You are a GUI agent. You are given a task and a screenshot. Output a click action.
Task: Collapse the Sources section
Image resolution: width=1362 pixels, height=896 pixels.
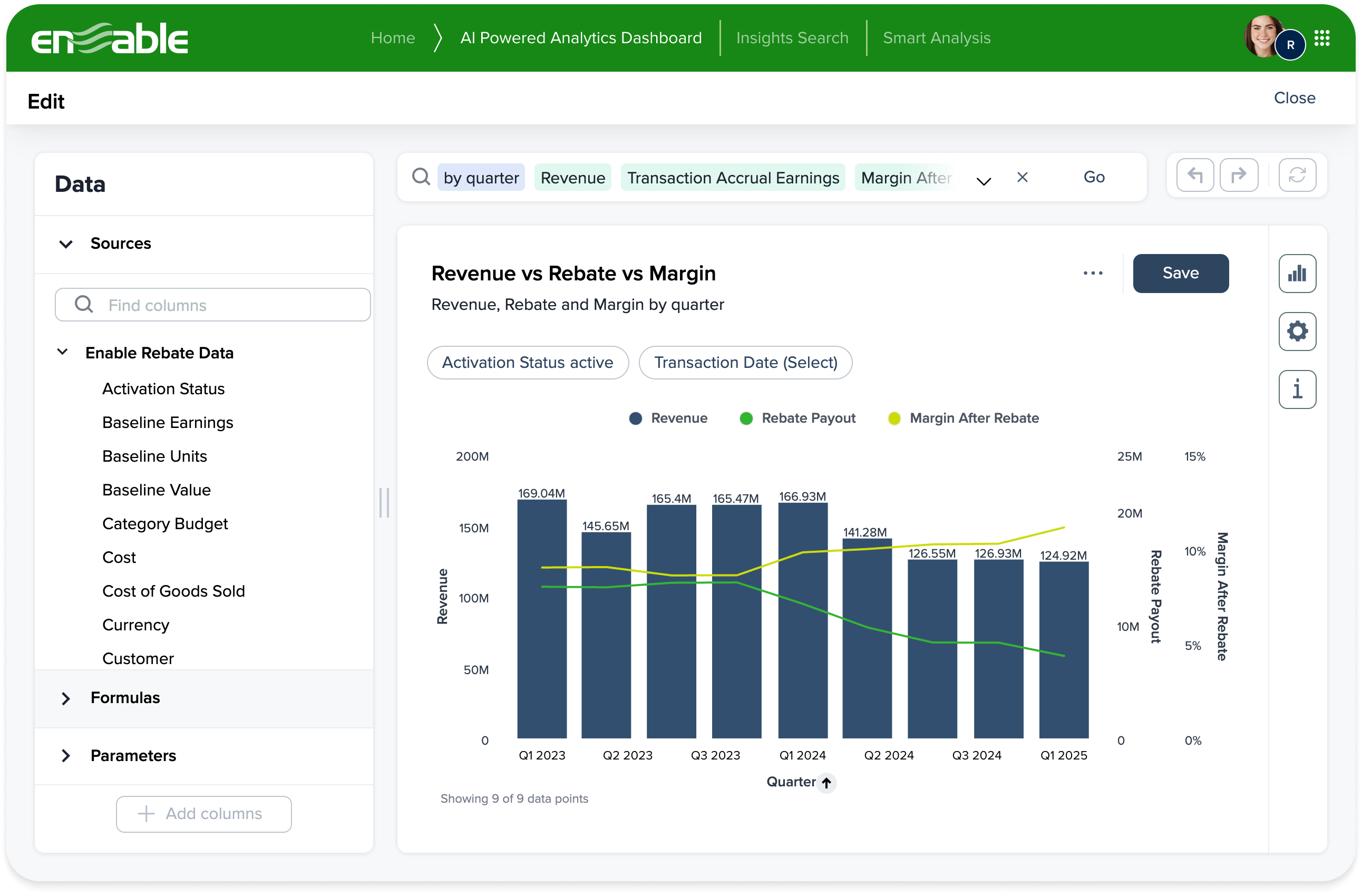click(x=66, y=245)
